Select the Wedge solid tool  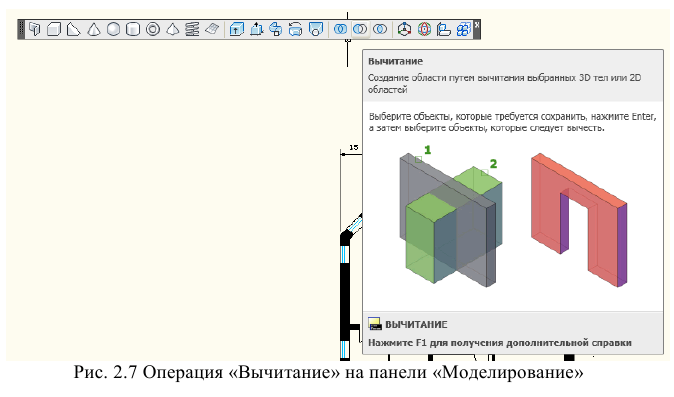74,29
